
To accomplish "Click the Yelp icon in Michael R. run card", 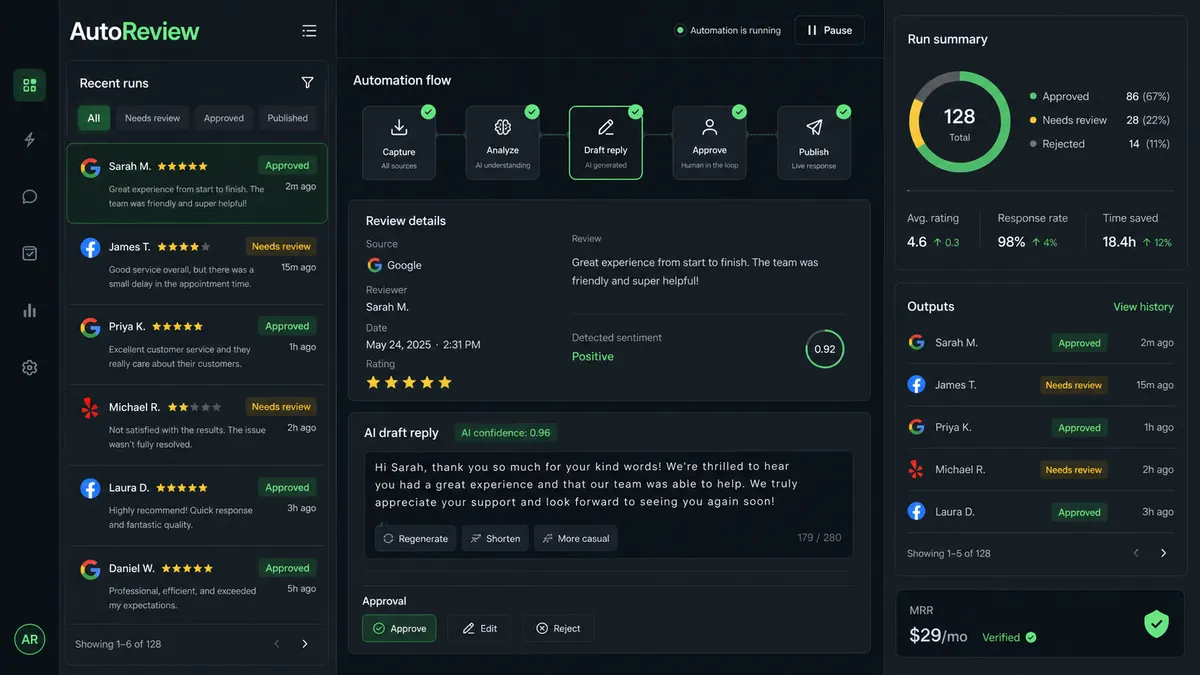I will pos(90,408).
